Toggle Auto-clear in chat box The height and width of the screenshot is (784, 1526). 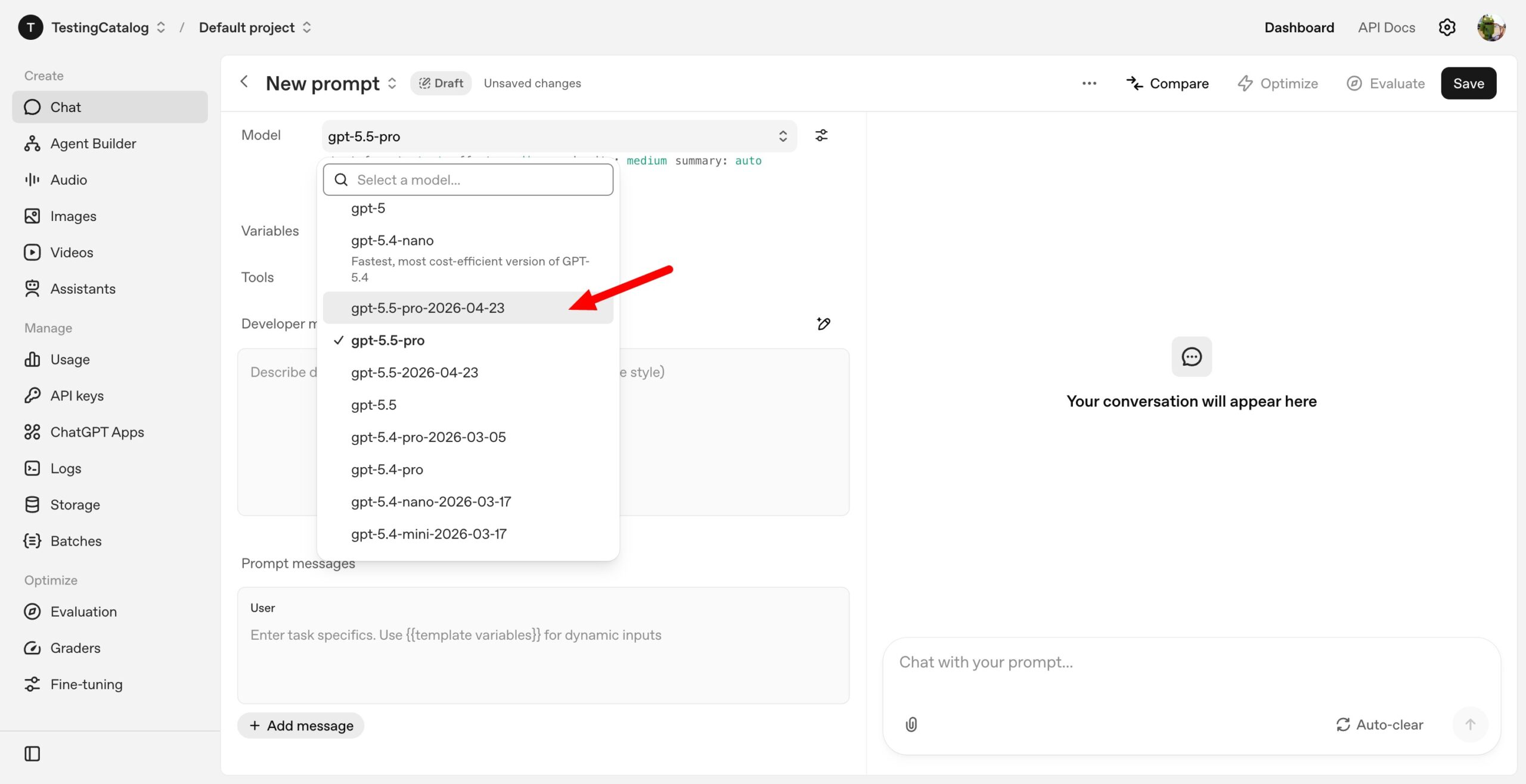(1379, 724)
